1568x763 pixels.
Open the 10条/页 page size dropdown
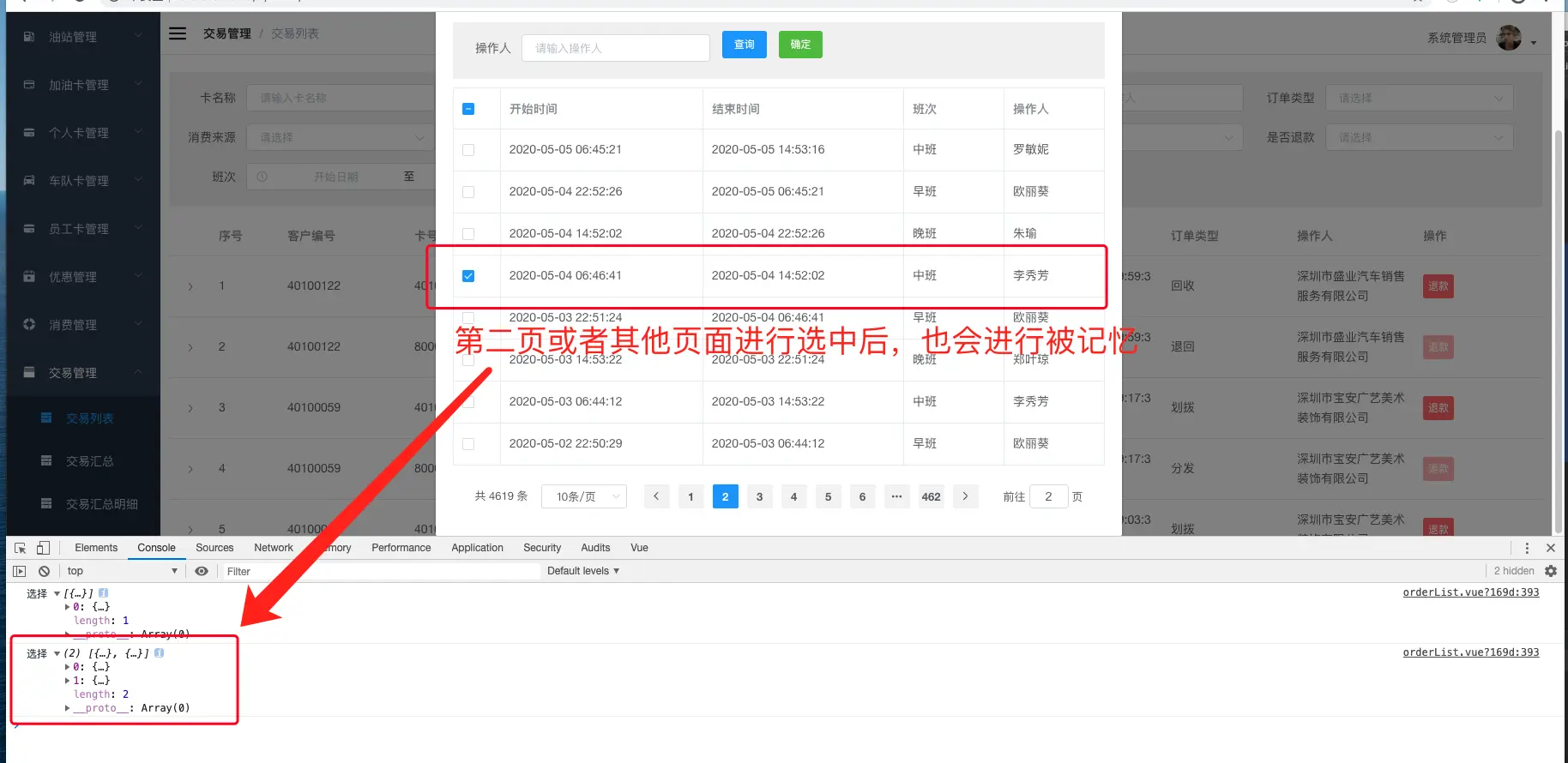pyautogui.click(x=584, y=496)
